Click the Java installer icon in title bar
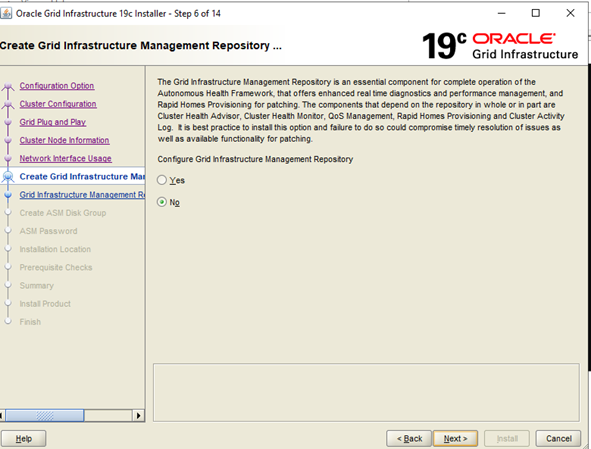 (x=6, y=13)
